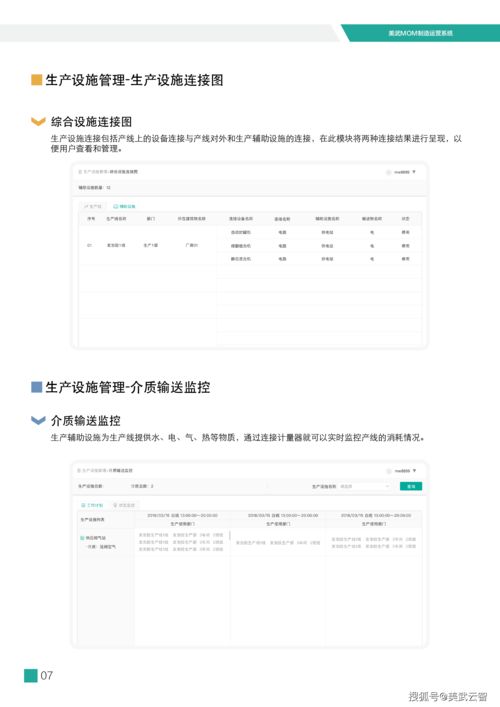Click heading 生产设施管理-生产设施连接图

tap(134, 80)
